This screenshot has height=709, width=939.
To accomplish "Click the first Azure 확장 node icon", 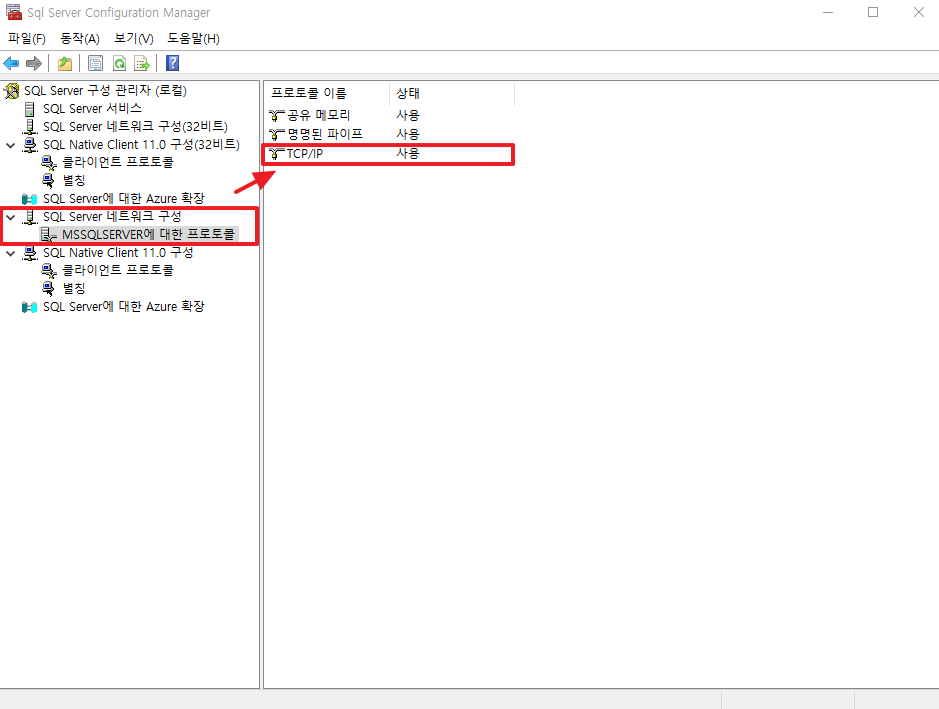I will point(29,199).
